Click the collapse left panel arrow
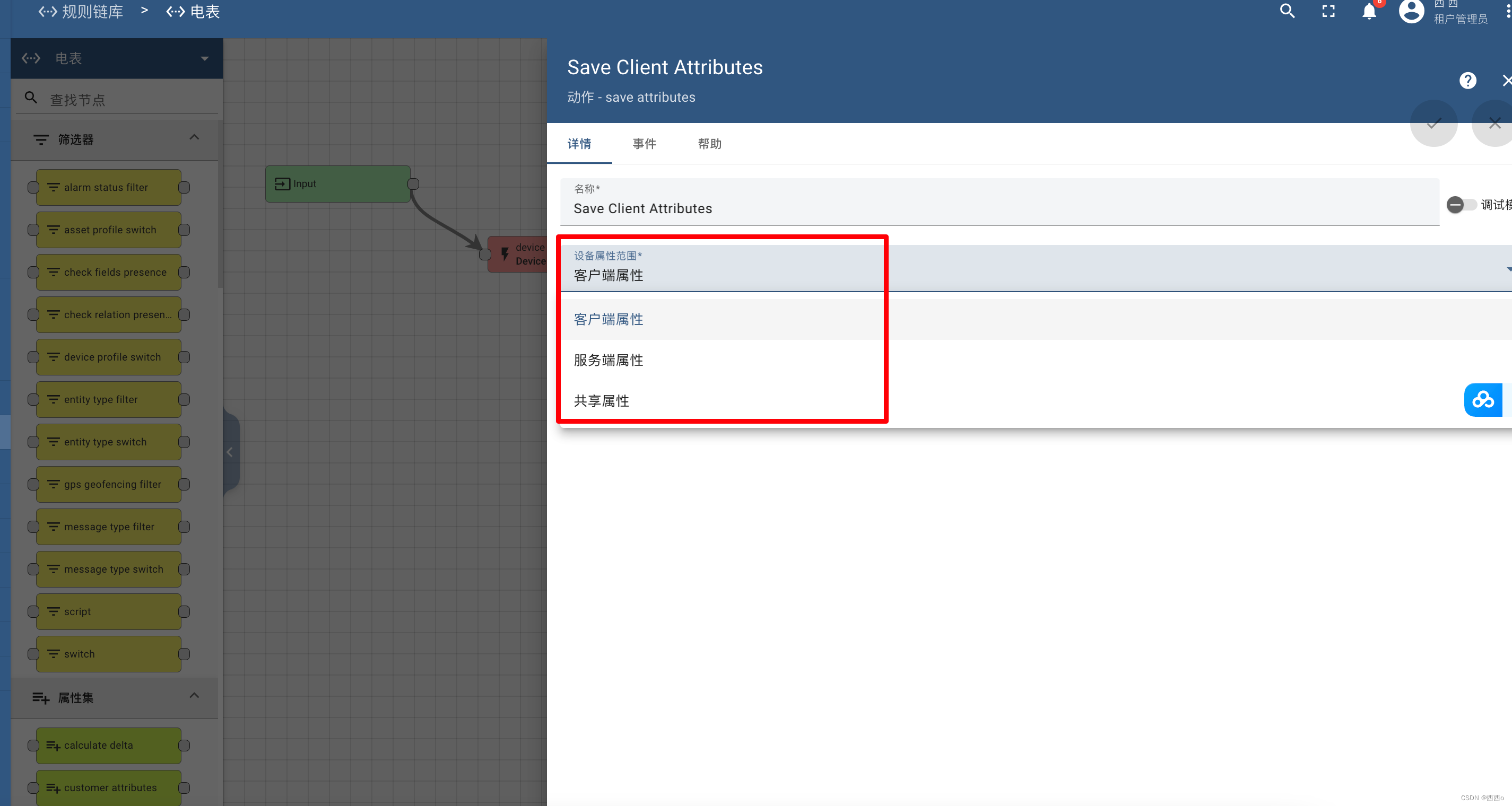Screen dimensions: 1512x806 (x=228, y=451)
